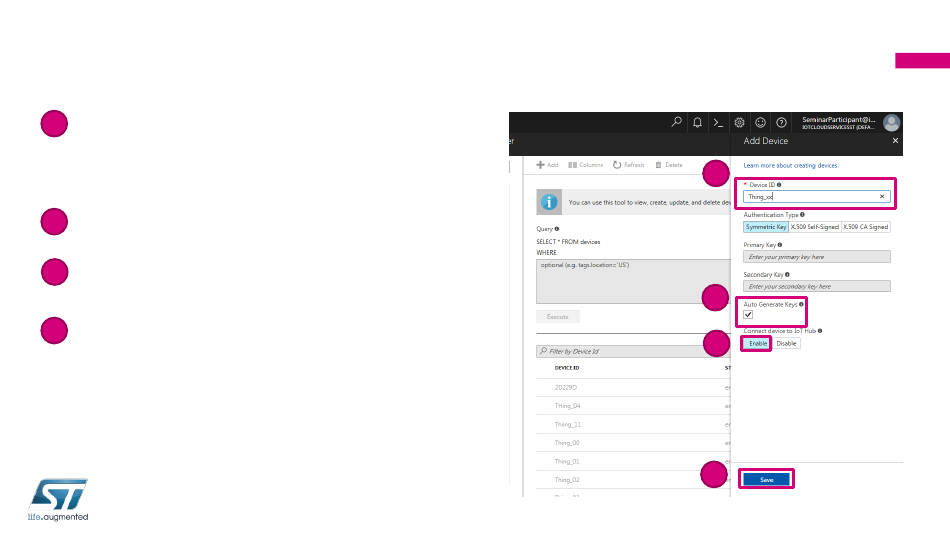
Task: Select the Thing_01 device row
Action: [x=633, y=461]
